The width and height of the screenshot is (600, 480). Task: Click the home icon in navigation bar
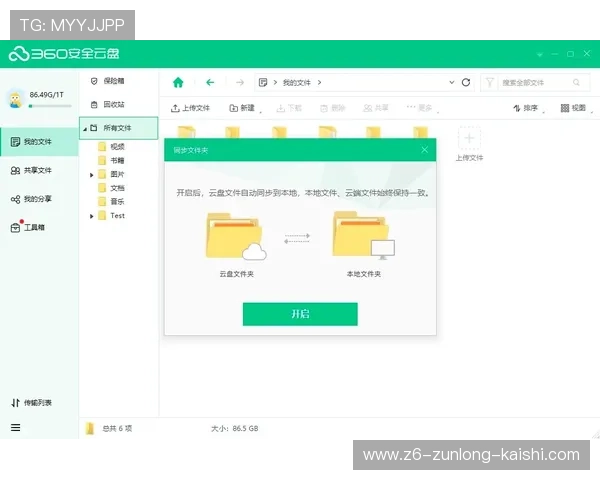178,82
